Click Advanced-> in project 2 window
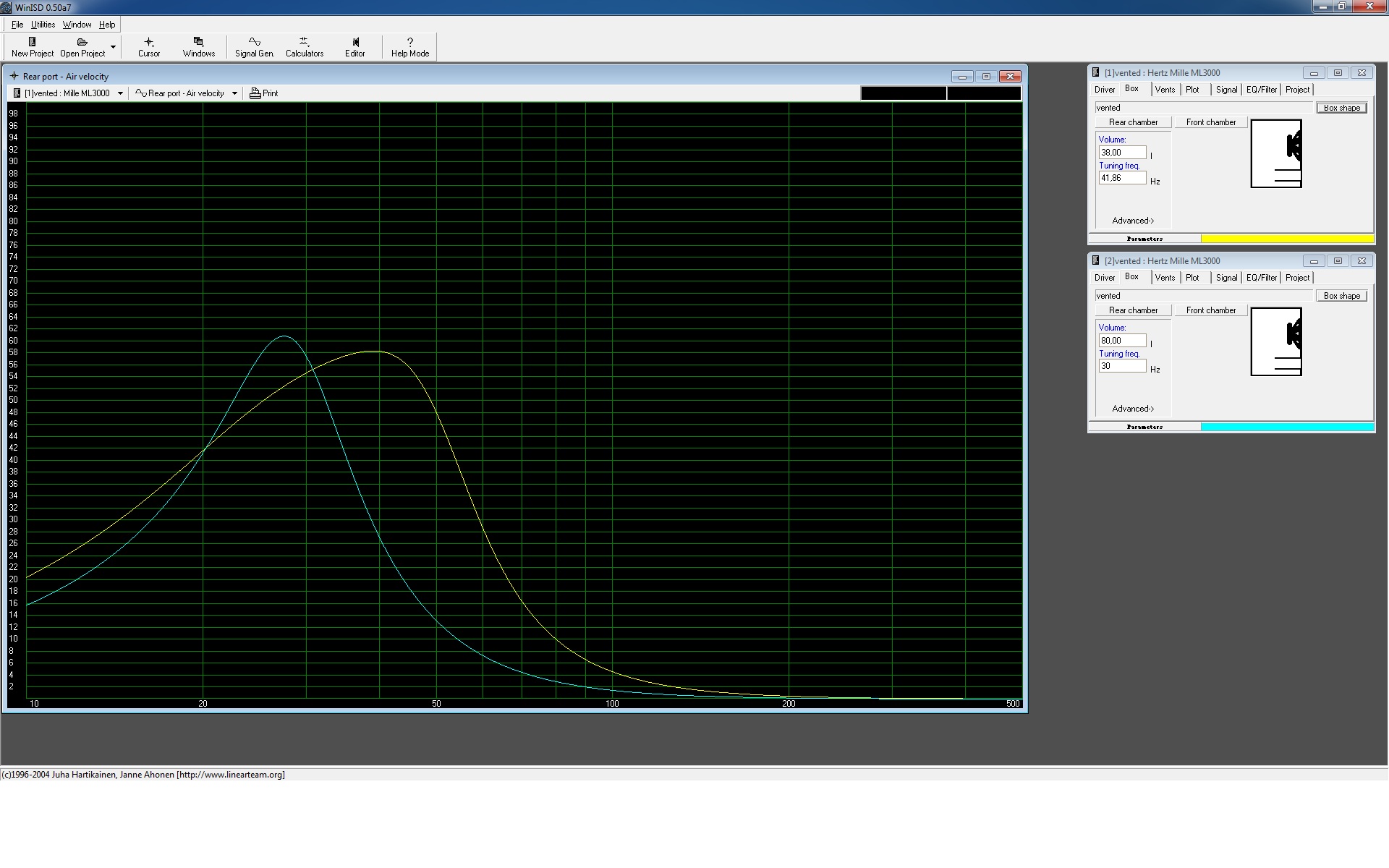Screen dimensions: 1389x868 coord(1133,409)
